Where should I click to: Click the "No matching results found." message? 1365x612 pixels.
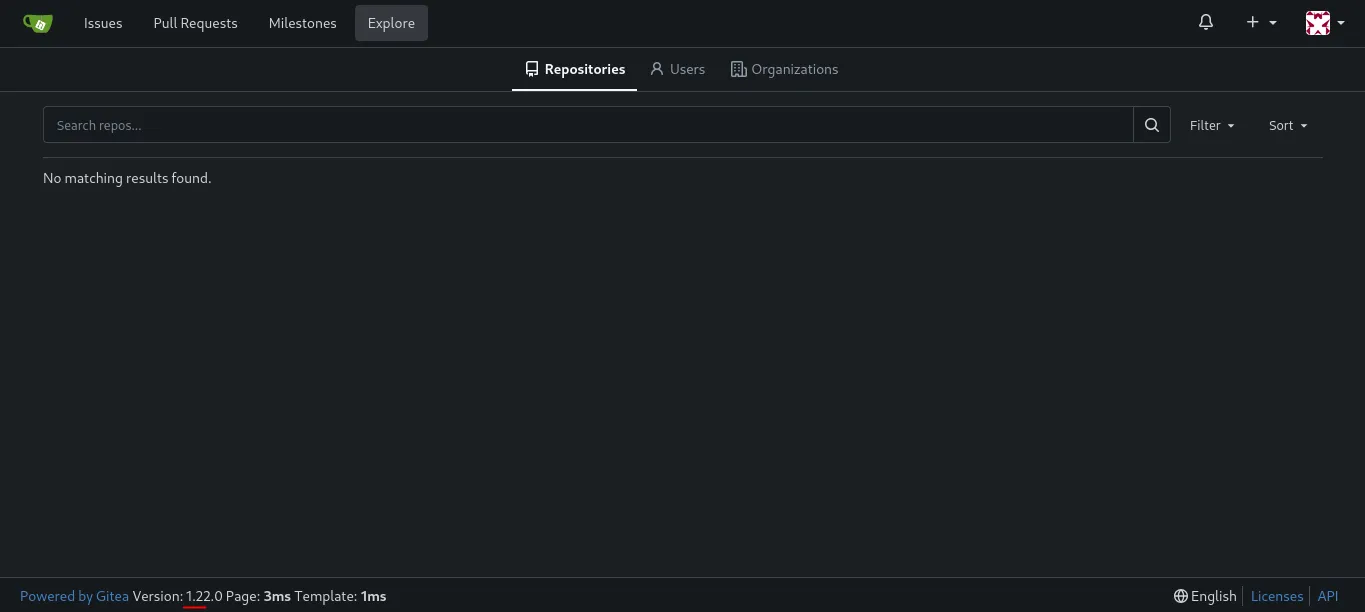pyautogui.click(x=127, y=178)
